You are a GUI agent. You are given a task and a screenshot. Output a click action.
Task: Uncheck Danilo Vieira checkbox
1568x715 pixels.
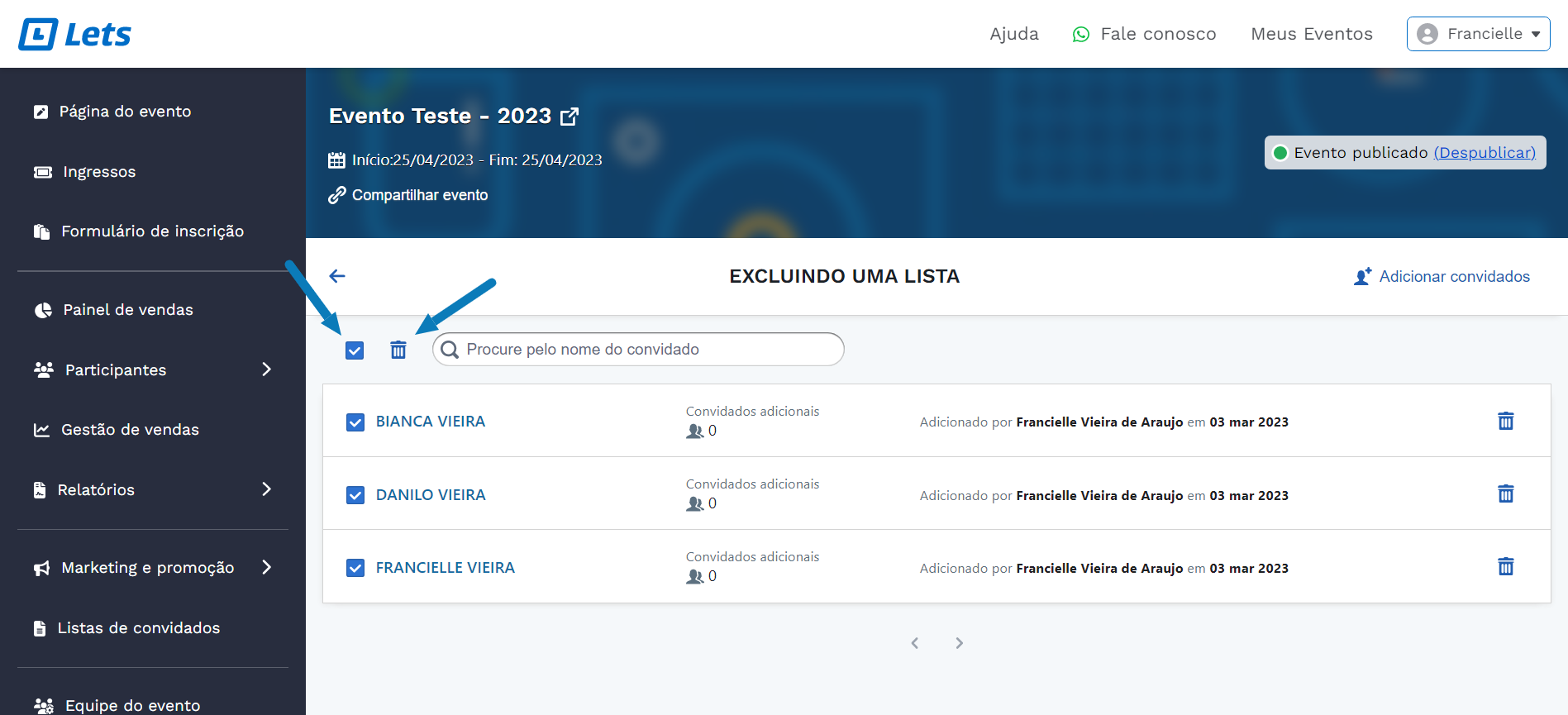355,495
